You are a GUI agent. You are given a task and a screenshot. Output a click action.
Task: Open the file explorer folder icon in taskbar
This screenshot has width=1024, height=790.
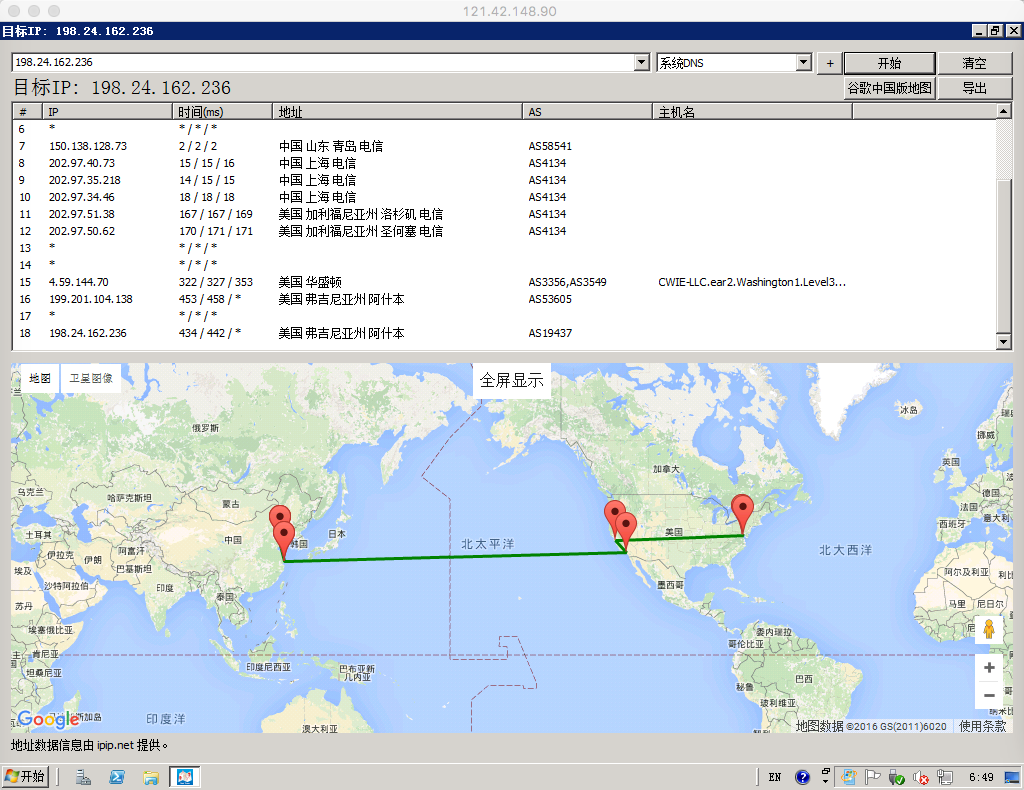151,777
